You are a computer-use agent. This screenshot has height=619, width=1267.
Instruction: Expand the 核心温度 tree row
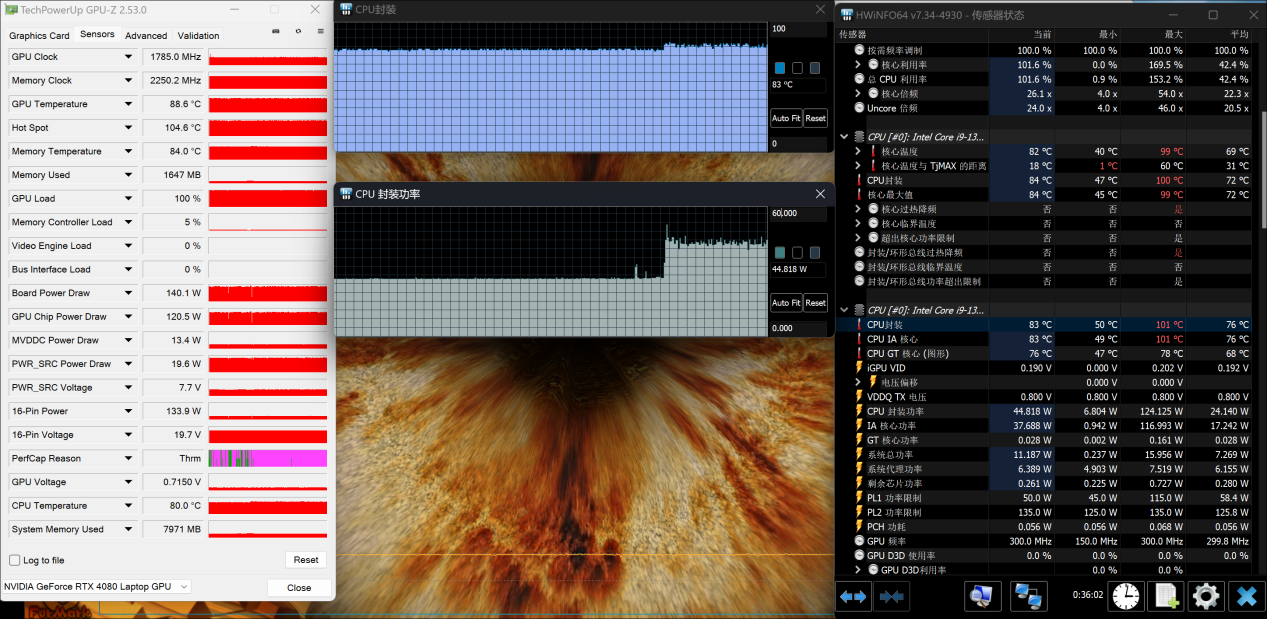858,151
